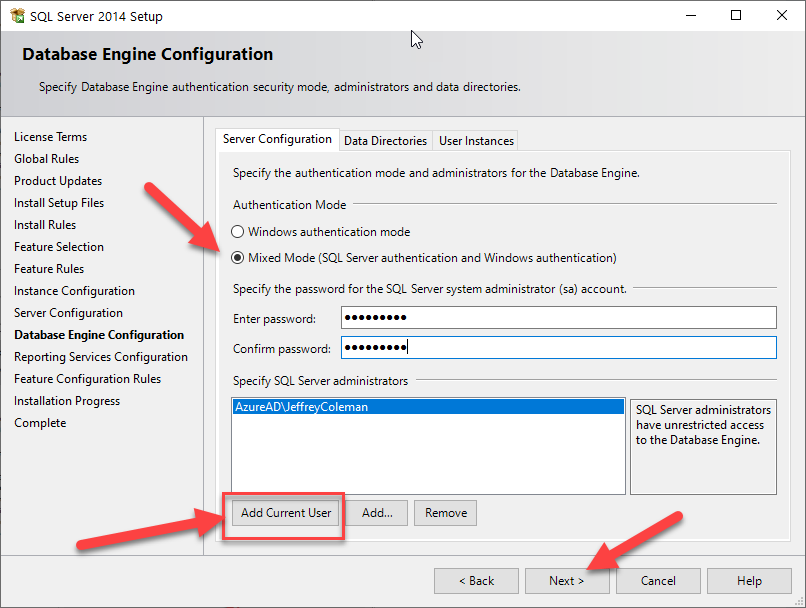
Task: Click Instance Configuration step in sidebar
Action: tap(74, 291)
